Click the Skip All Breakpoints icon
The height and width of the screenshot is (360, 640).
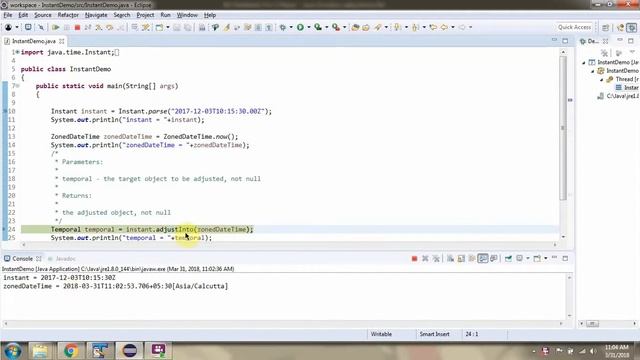[40, 27]
